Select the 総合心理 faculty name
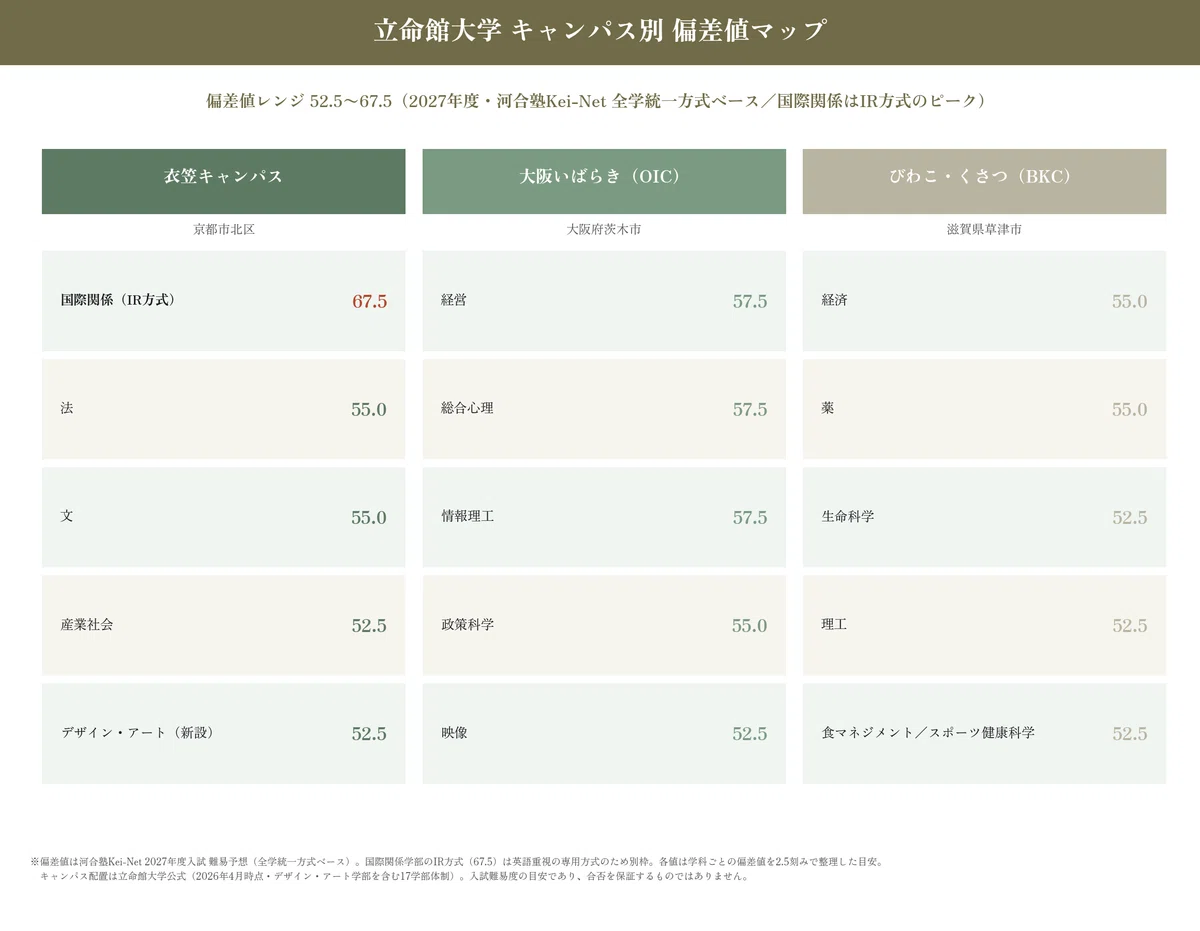1200x931 pixels. 467,408
